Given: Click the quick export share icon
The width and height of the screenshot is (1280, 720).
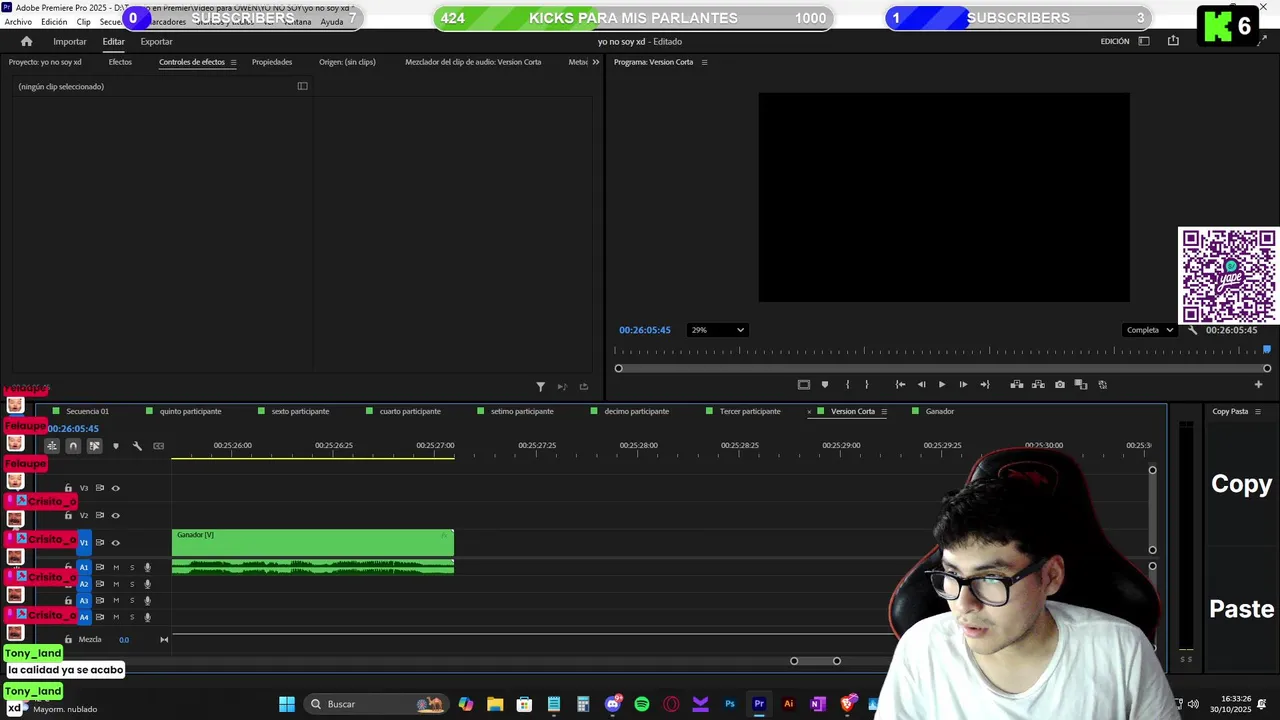Looking at the screenshot, I should [x=1173, y=41].
